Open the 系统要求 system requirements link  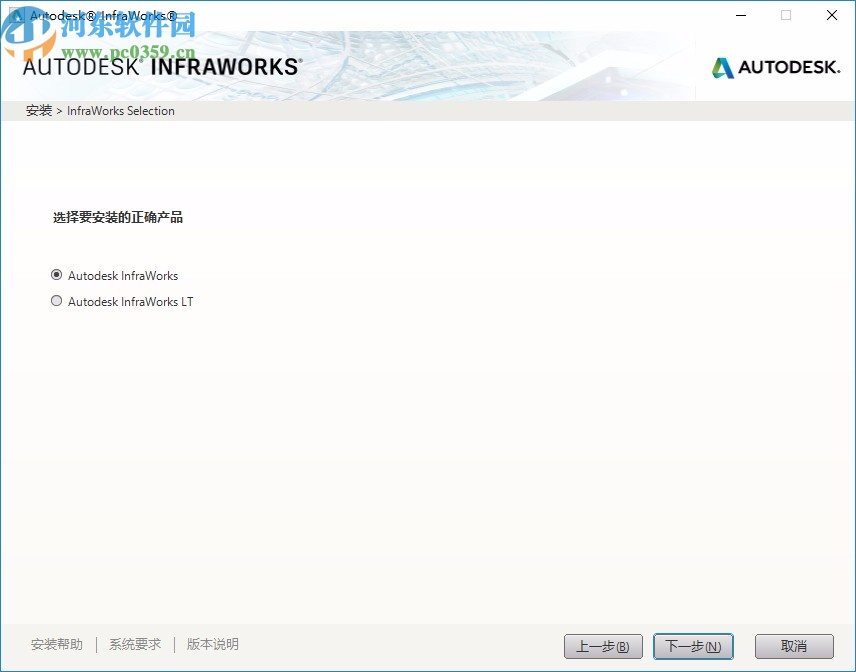click(134, 645)
